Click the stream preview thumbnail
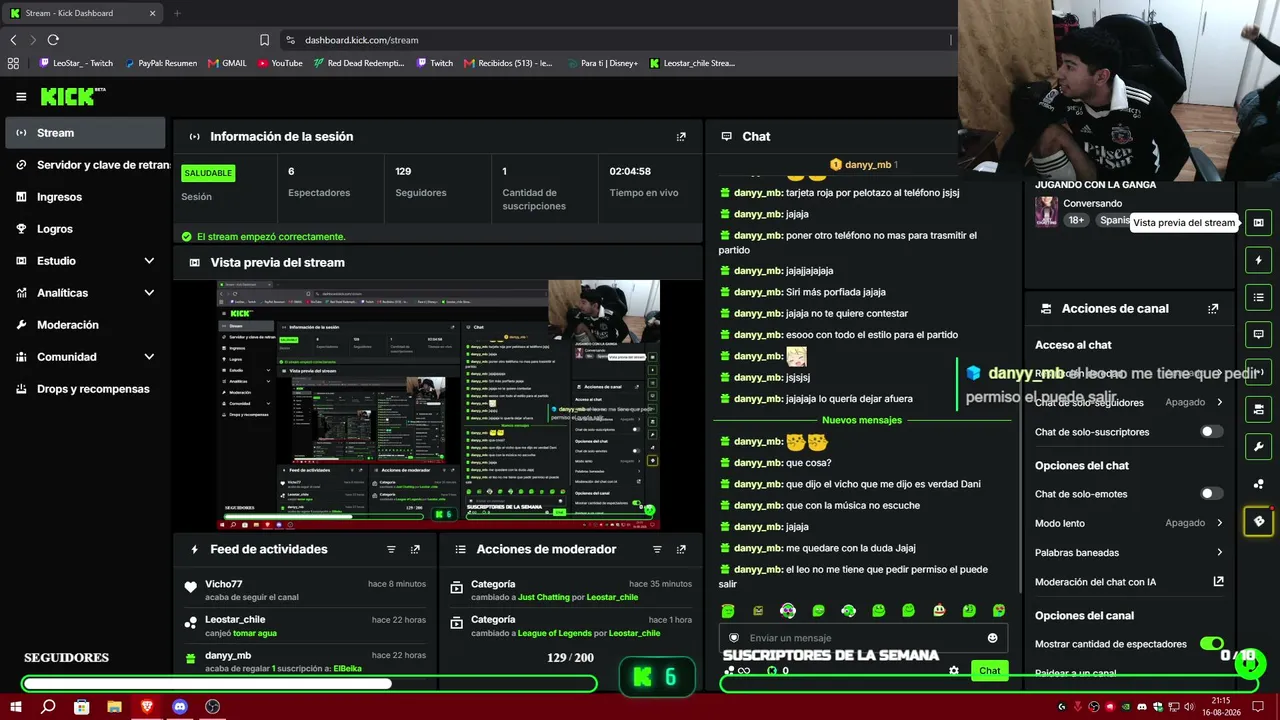 [439, 405]
